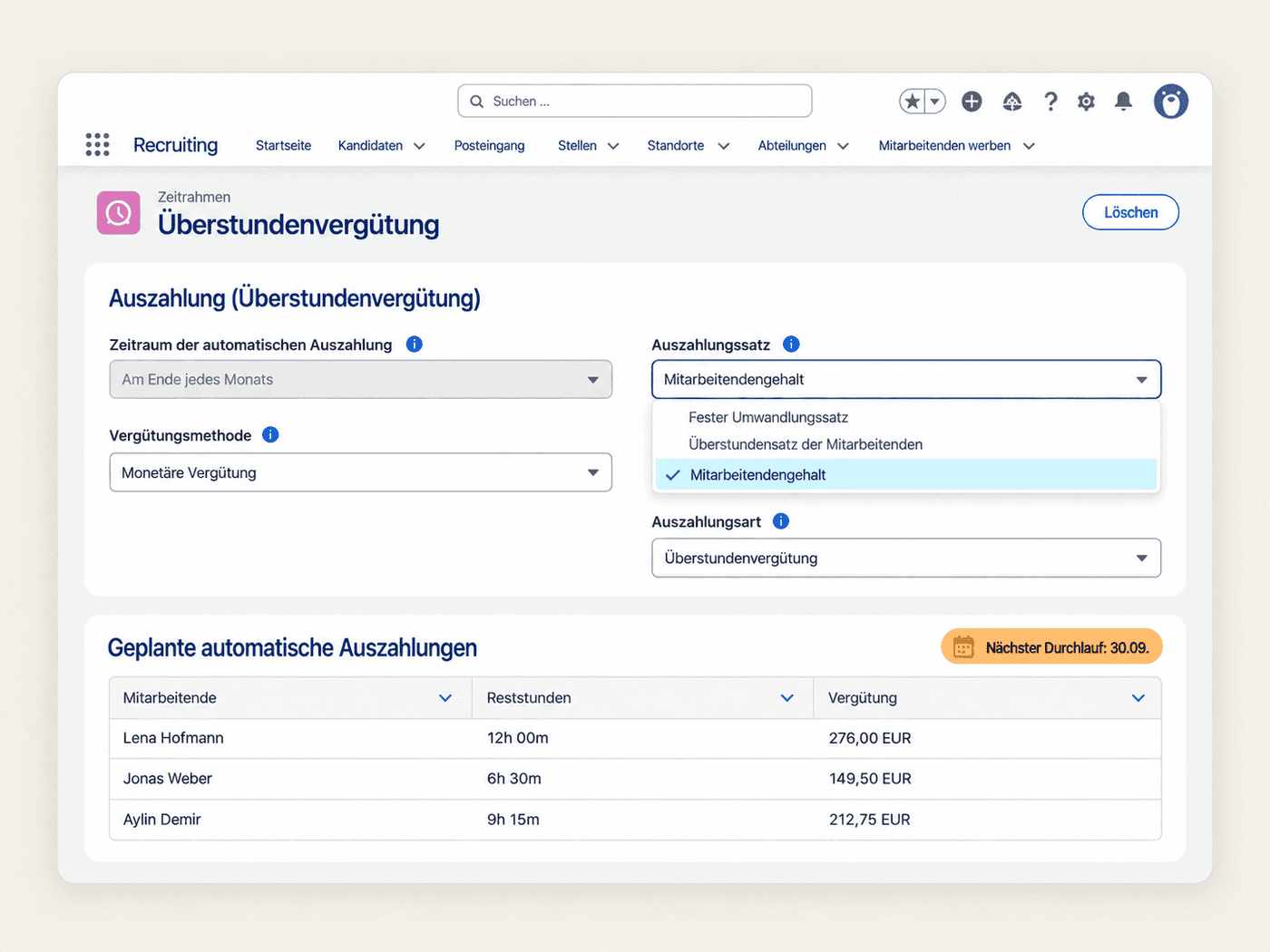Click the Lena Hofmann row name

pyautogui.click(x=173, y=738)
